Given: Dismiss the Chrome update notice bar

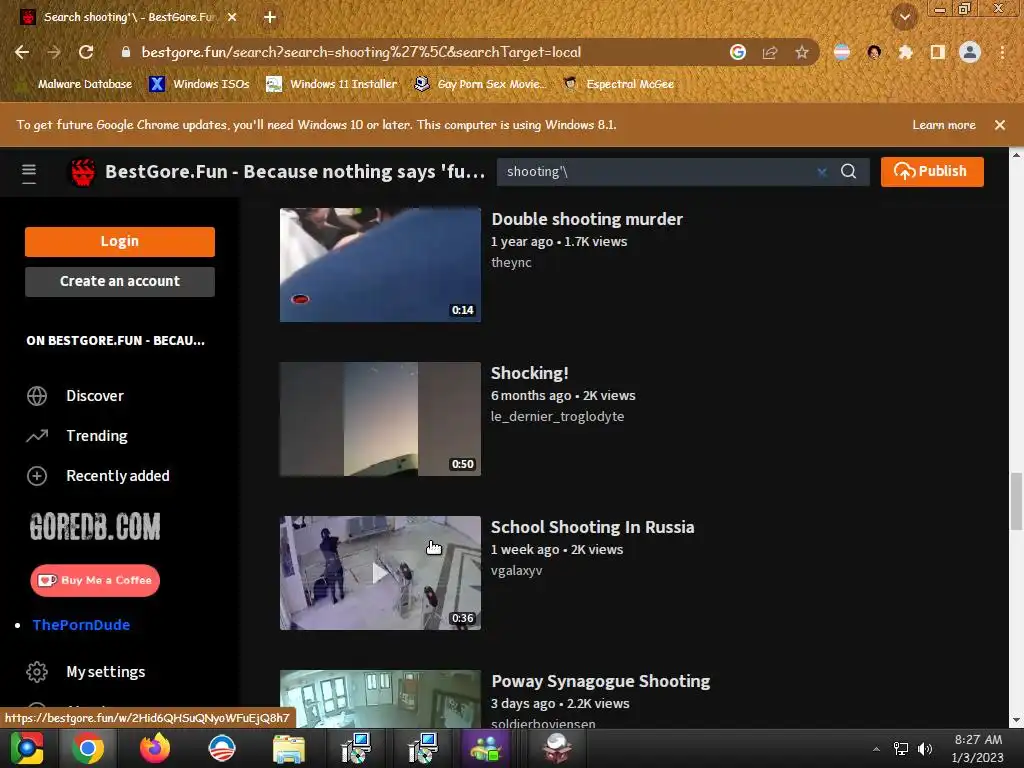Looking at the screenshot, I should (1000, 125).
